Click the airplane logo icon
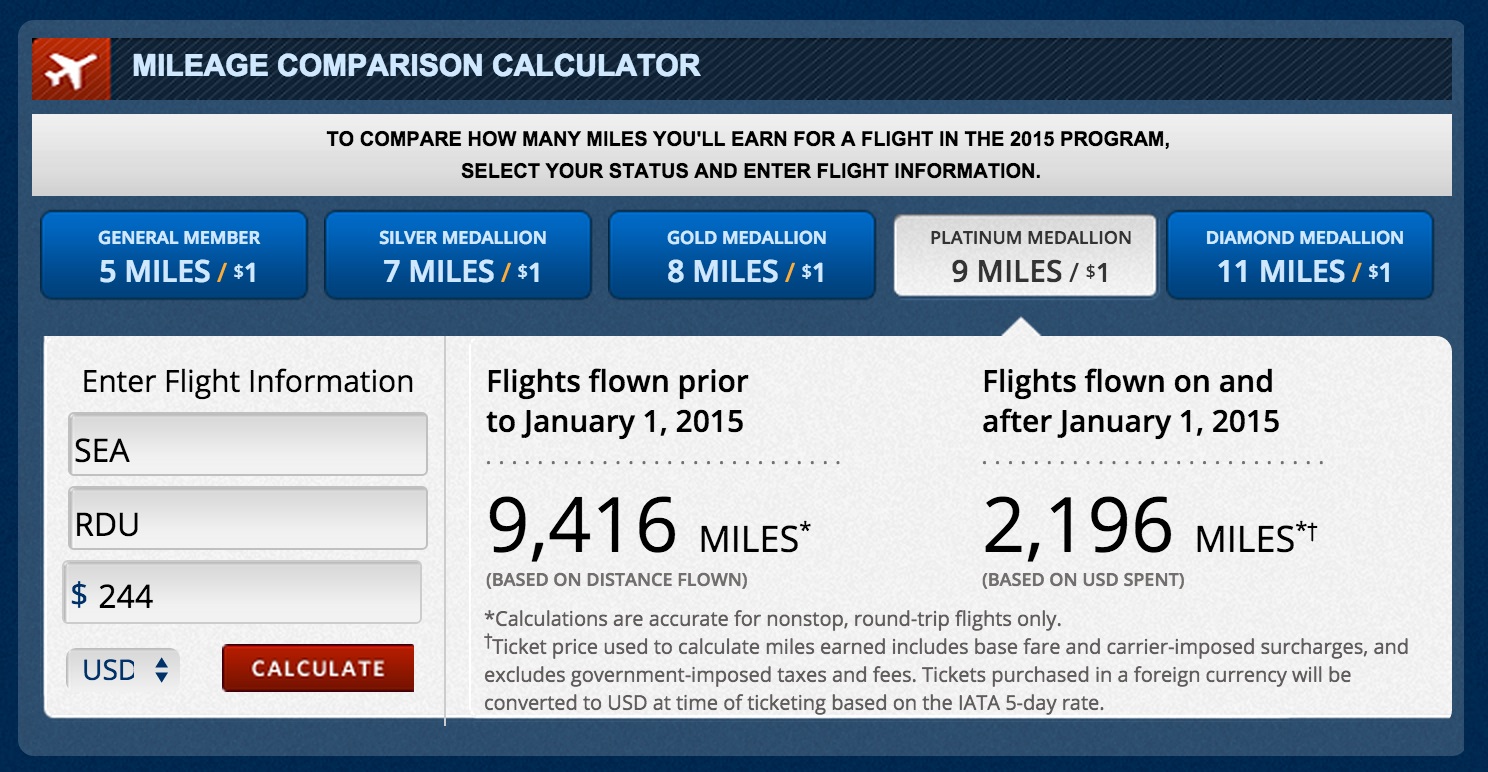The height and width of the screenshot is (772, 1488). tap(71, 69)
